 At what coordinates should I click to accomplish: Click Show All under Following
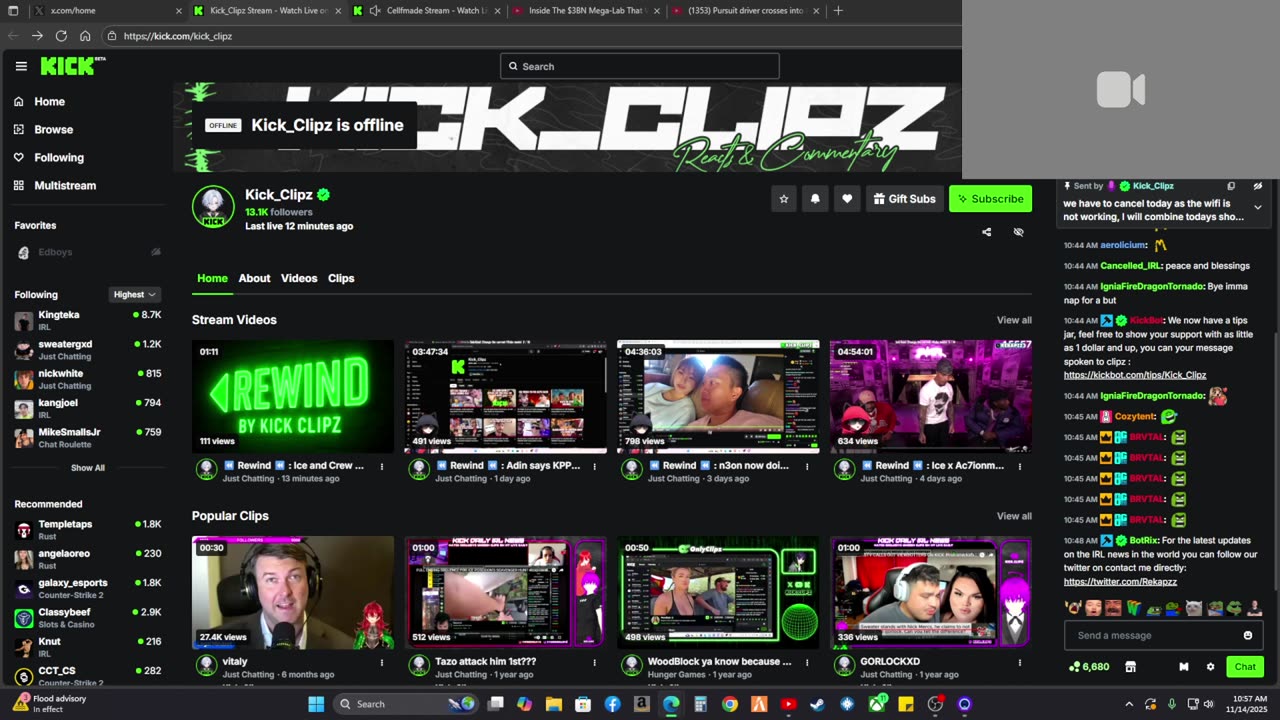click(x=87, y=468)
